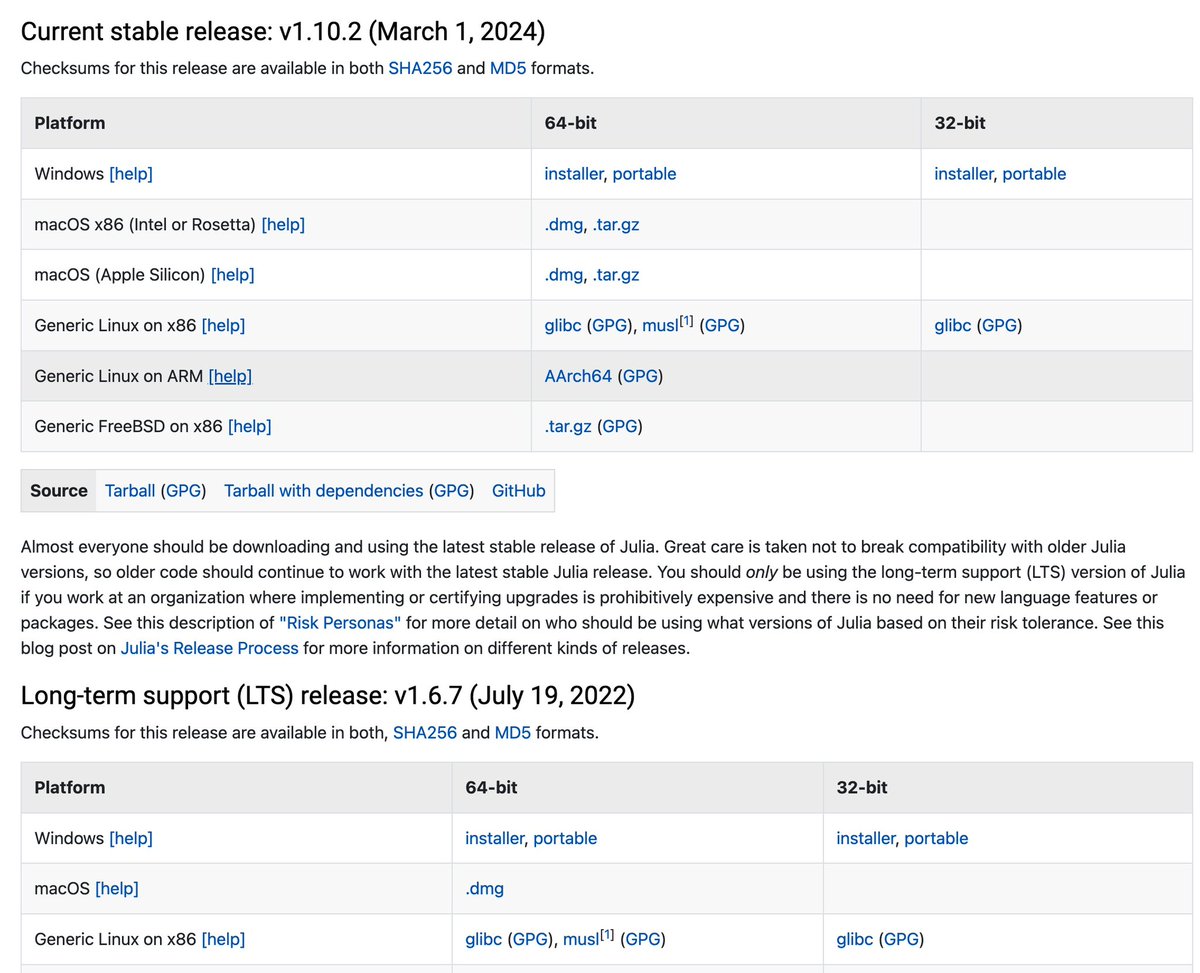
Task: Download Windows 64-bit portable for v1.10.2
Action: click(644, 174)
